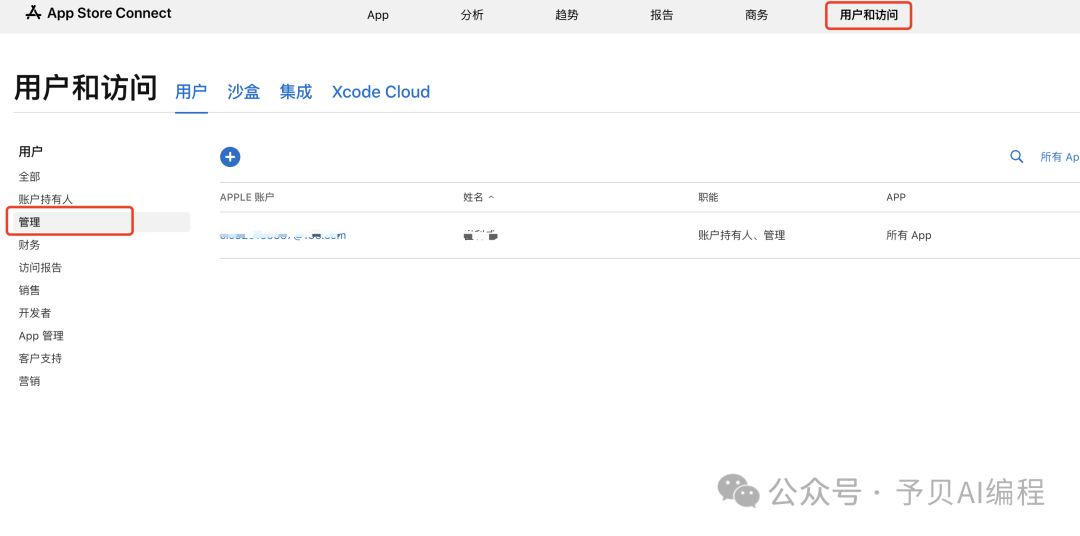Select the 用户 tab
Image resolution: width=1080 pixels, height=536 pixels.
coord(191,92)
